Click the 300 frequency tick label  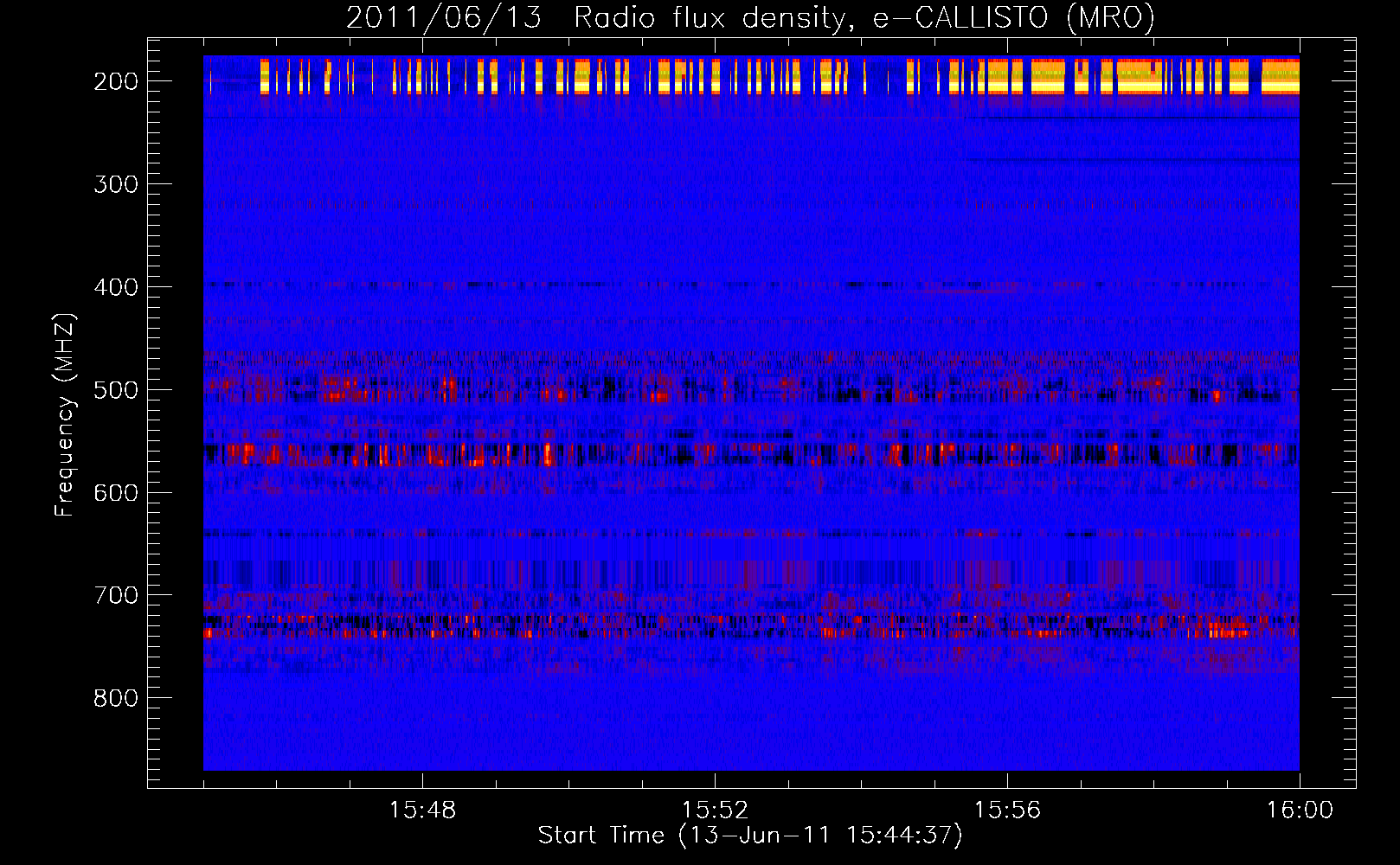tap(116, 184)
